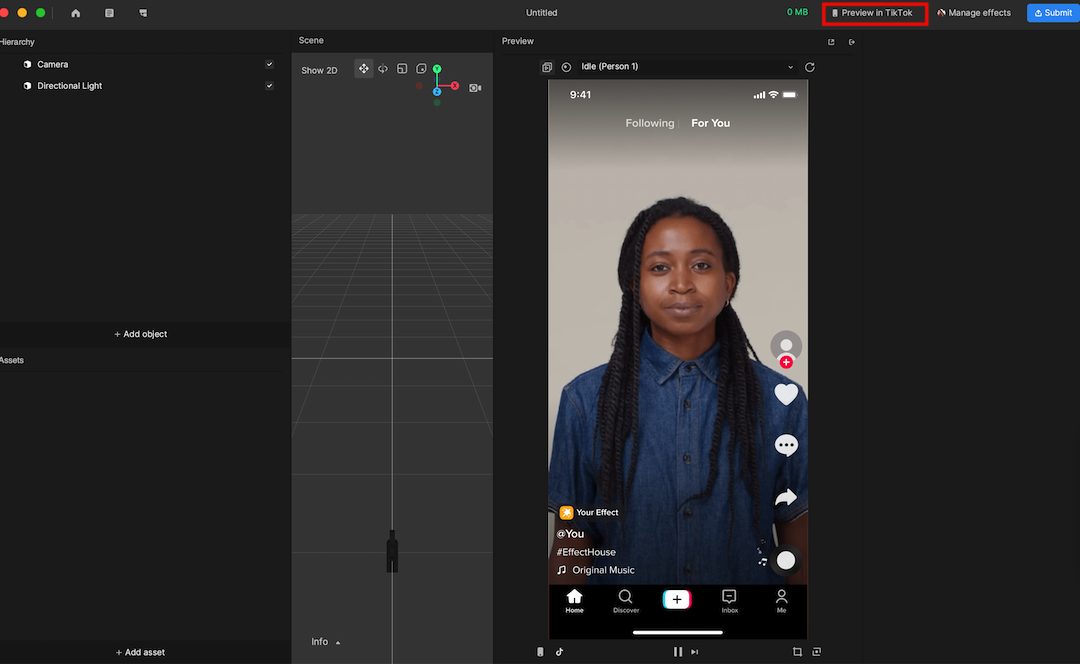
Task: Click the Preview in TikTok button
Action: click(x=875, y=13)
